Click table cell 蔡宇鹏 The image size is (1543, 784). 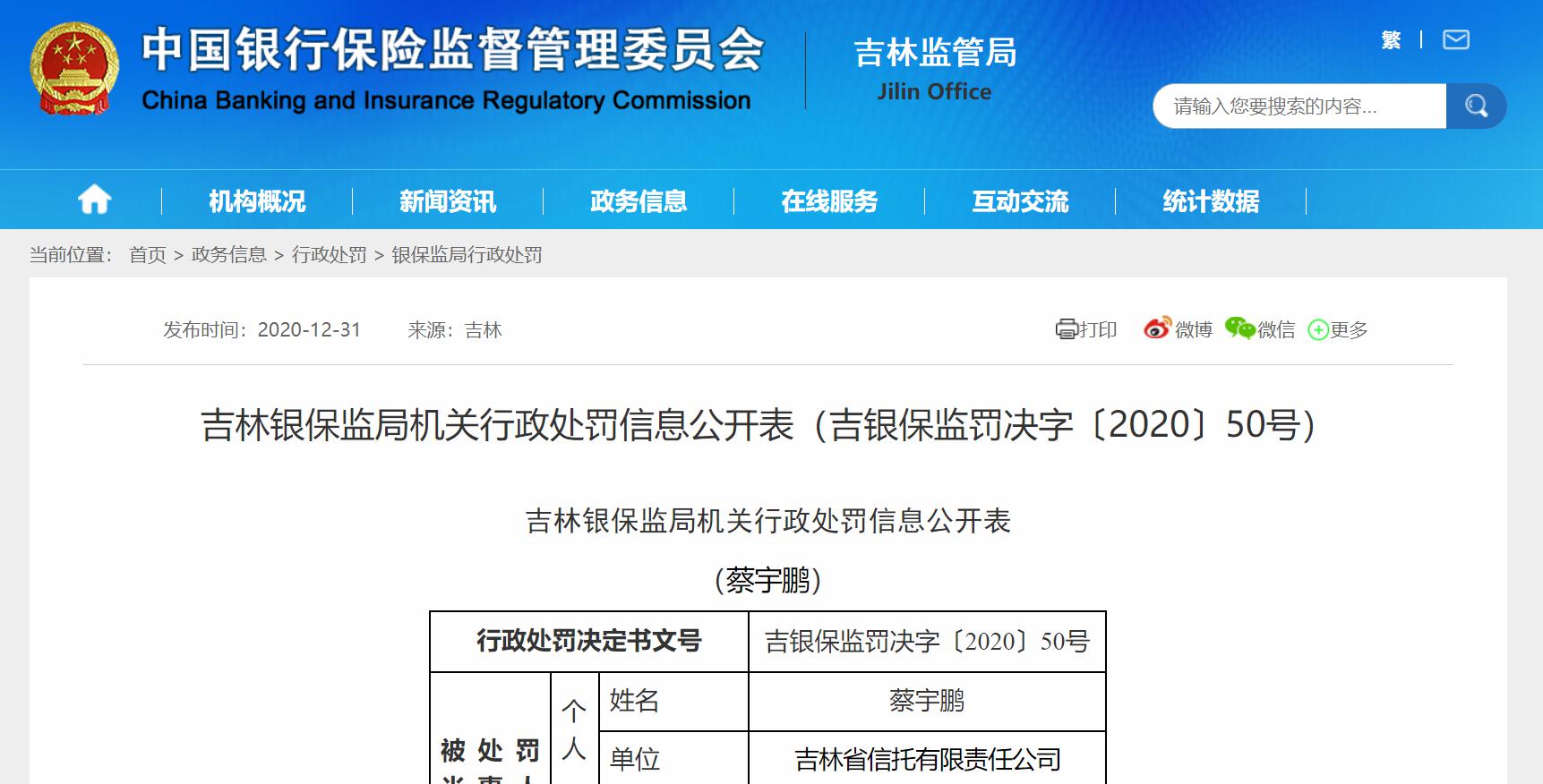[x=928, y=701]
